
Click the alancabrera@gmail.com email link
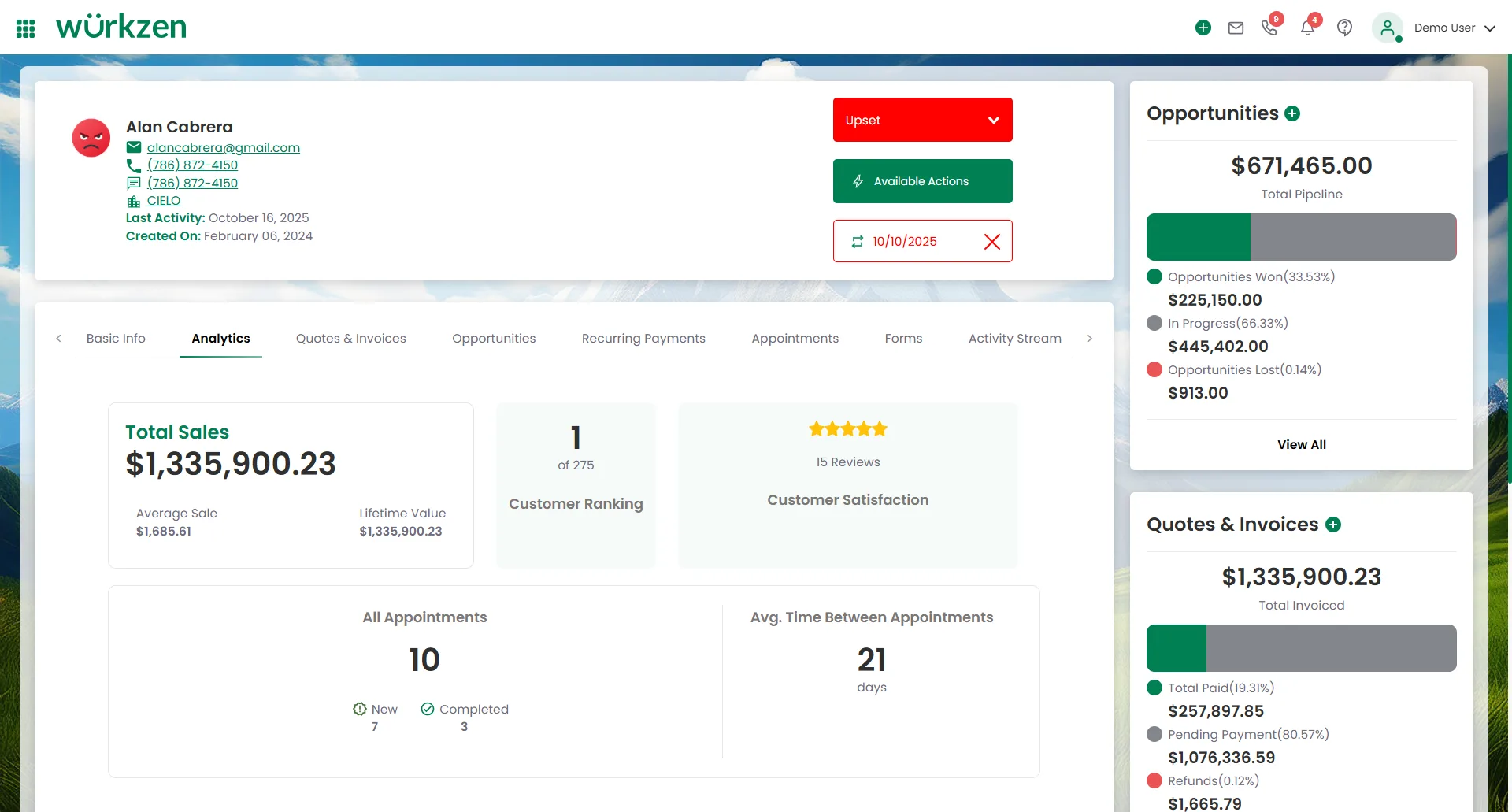(223, 147)
